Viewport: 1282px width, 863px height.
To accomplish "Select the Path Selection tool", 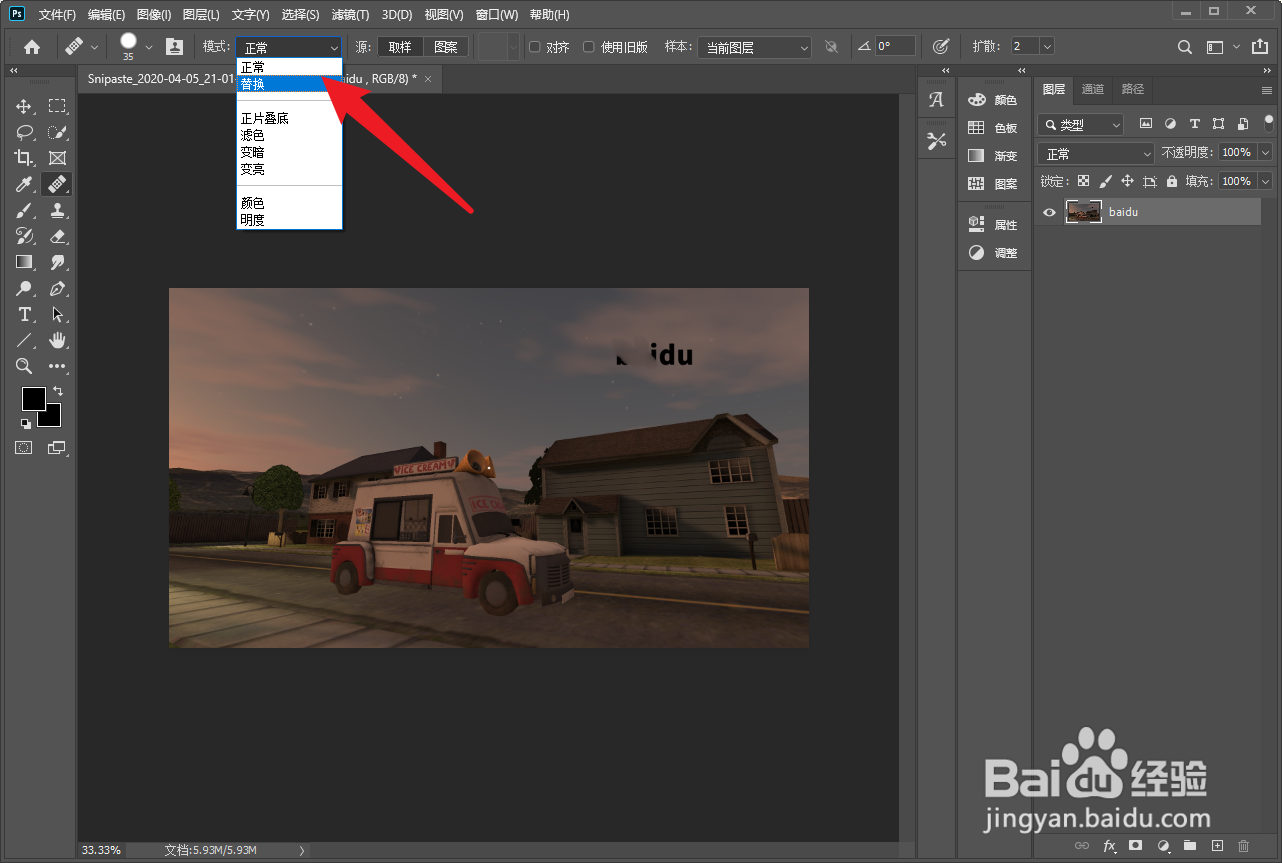I will [58, 314].
